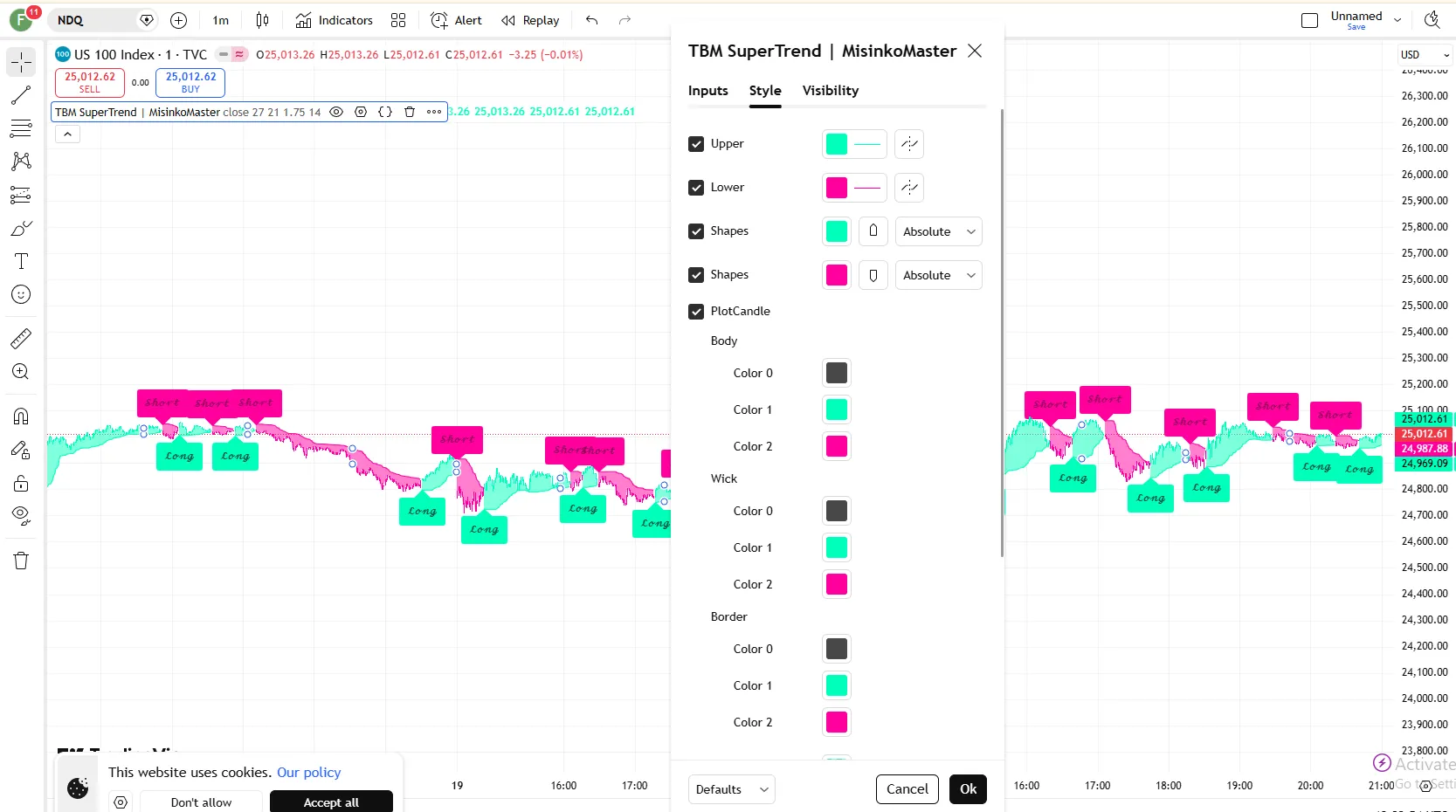Create an Alert from the toolbar
The height and width of the screenshot is (812, 1456).
(456, 20)
